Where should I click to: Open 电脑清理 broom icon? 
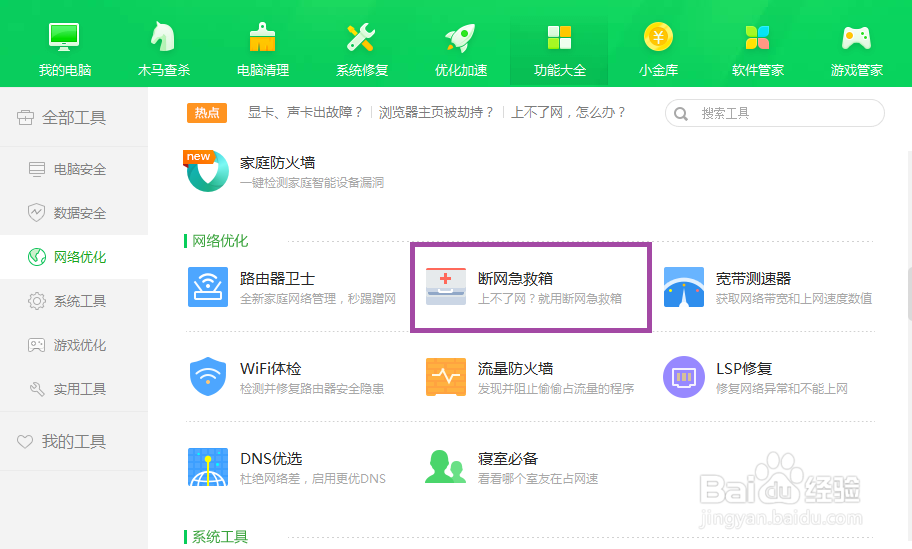262,37
